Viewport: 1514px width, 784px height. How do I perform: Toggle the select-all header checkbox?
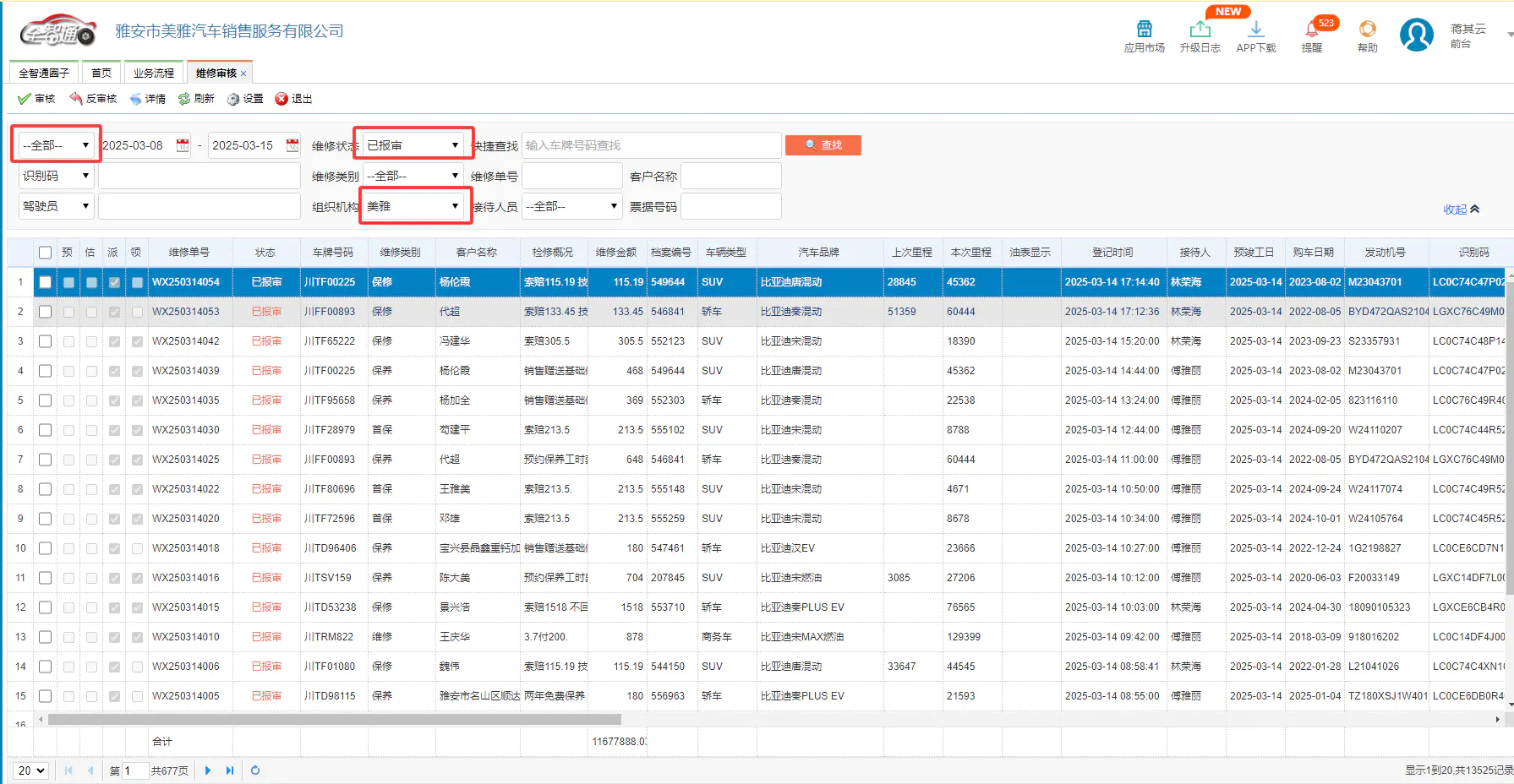point(46,253)
